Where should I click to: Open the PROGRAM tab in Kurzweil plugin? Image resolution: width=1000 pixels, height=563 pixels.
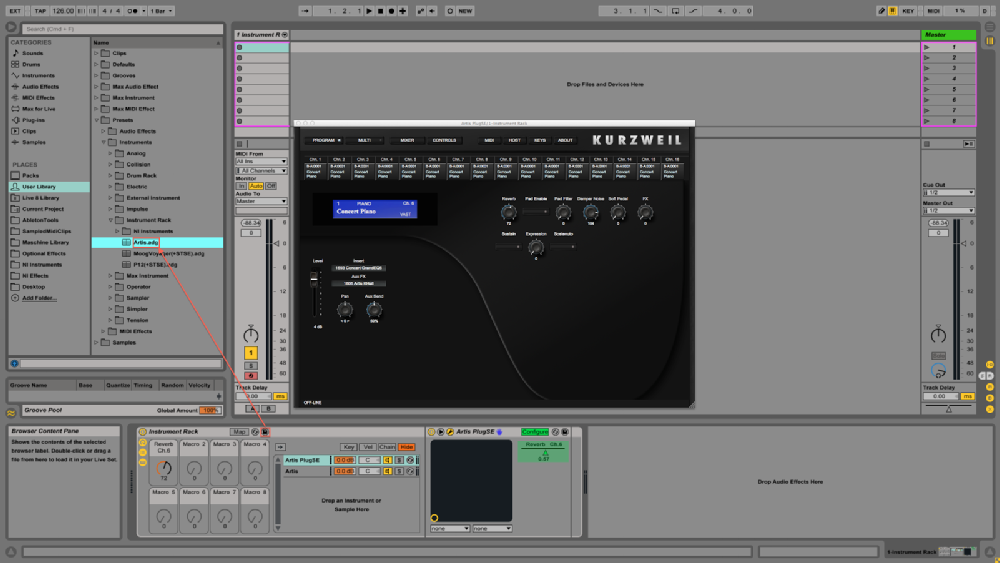326,140
